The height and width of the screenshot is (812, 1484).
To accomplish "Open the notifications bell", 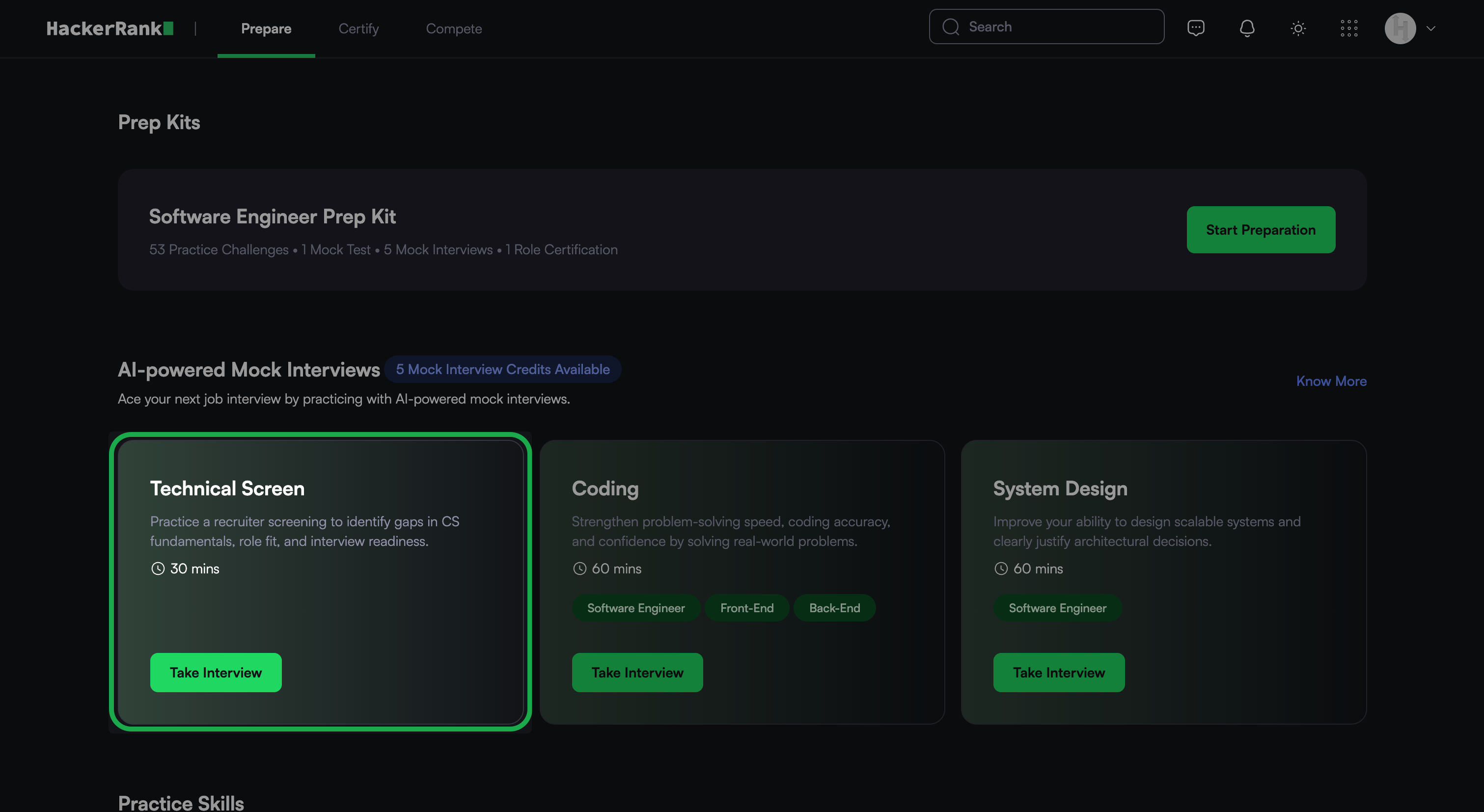I will (1247, 27).
